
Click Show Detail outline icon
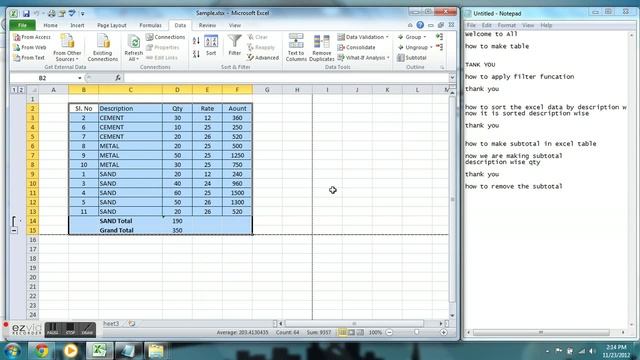coord(439,37)
